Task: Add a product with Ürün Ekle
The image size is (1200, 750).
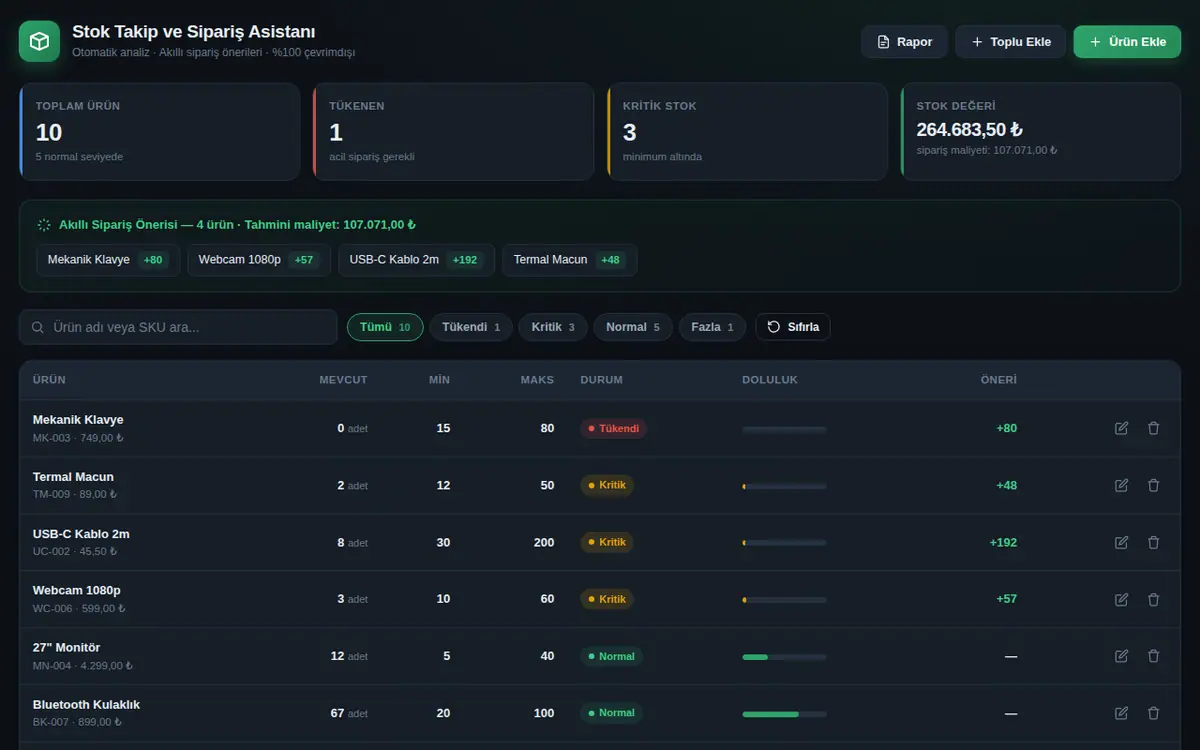Action: [1127, 42]
